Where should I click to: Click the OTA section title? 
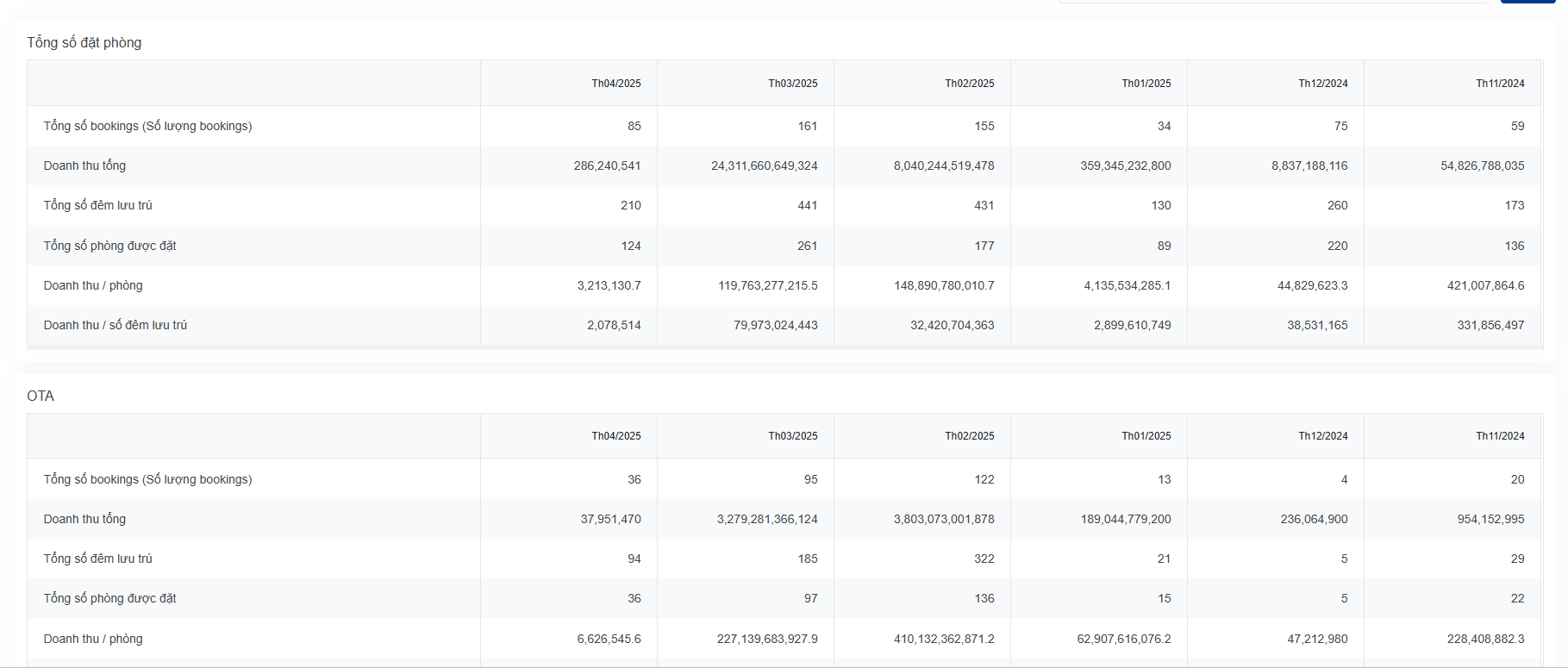tap(41, 396)
